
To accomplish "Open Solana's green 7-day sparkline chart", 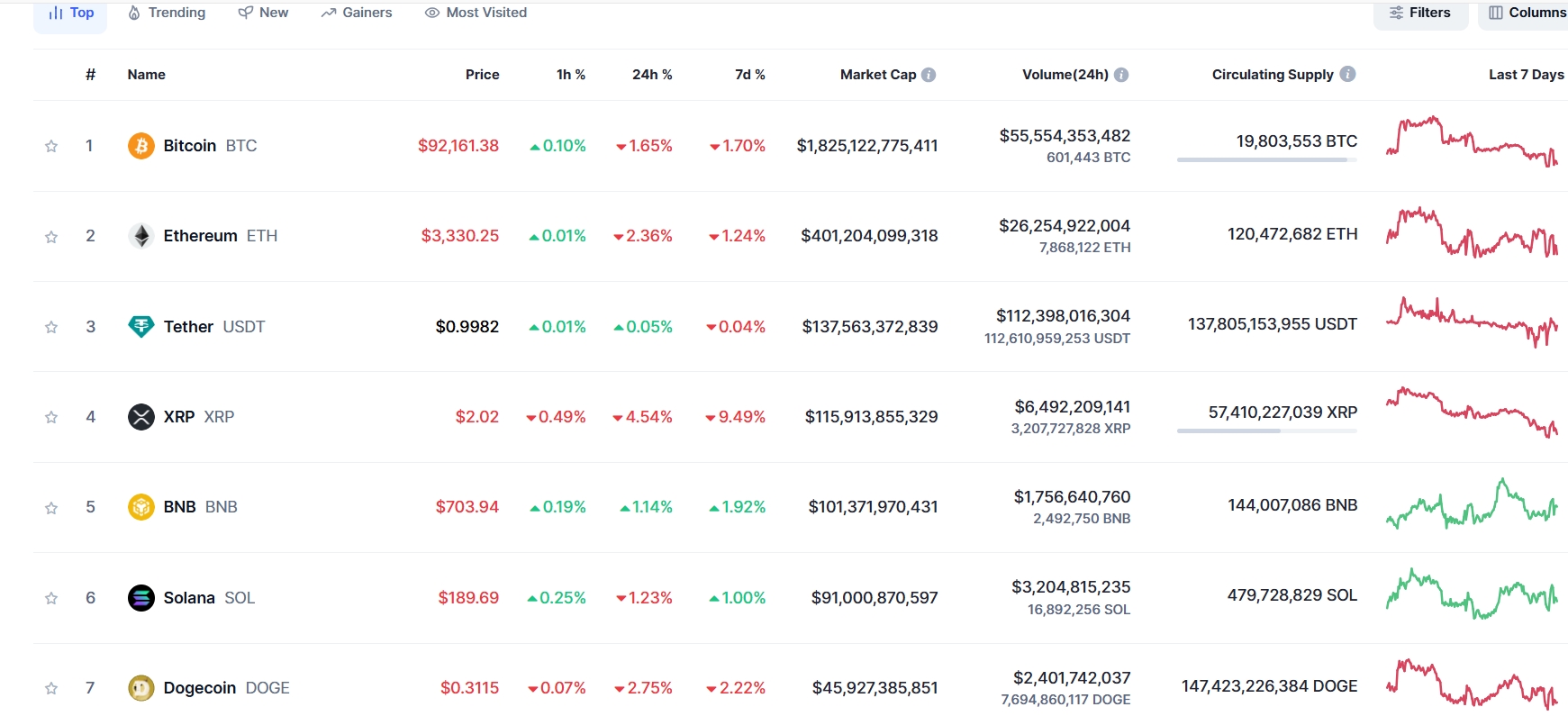I will (x=1472, y=594).
